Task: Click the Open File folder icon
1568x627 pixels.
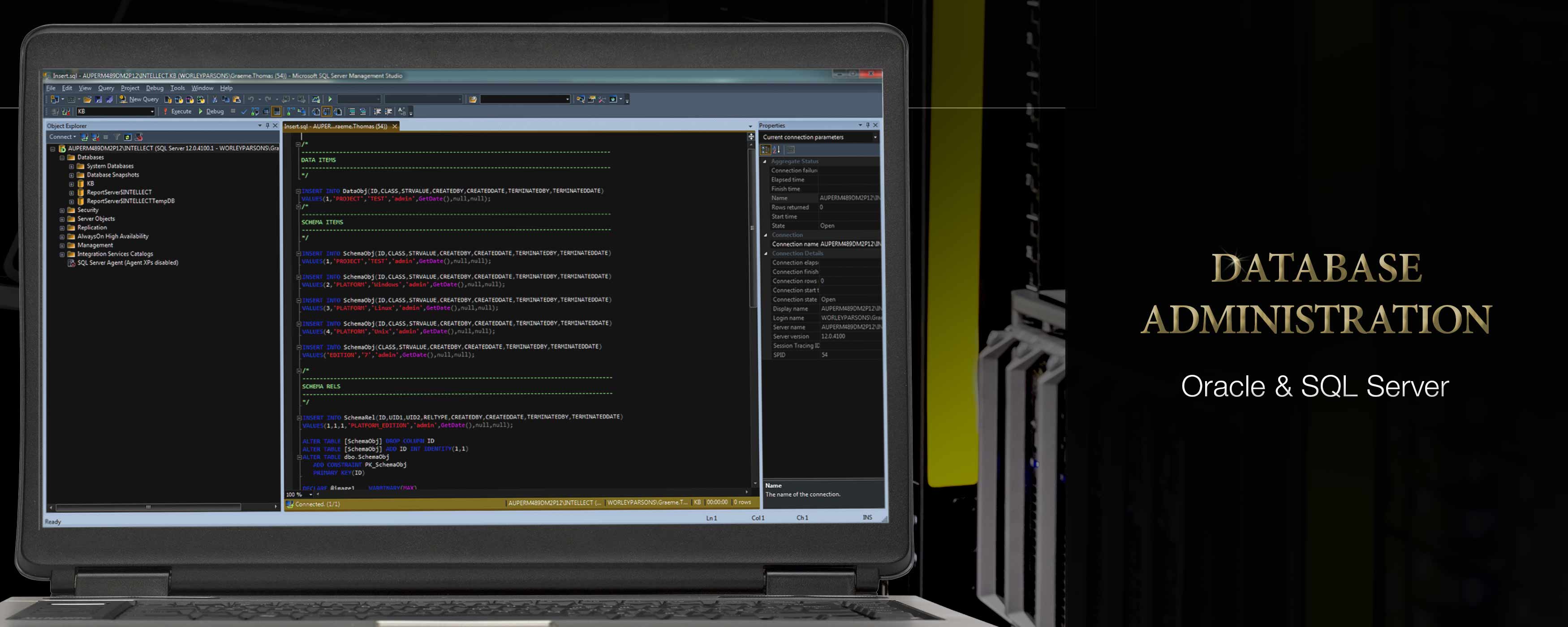Action: (x=87, y=99)
